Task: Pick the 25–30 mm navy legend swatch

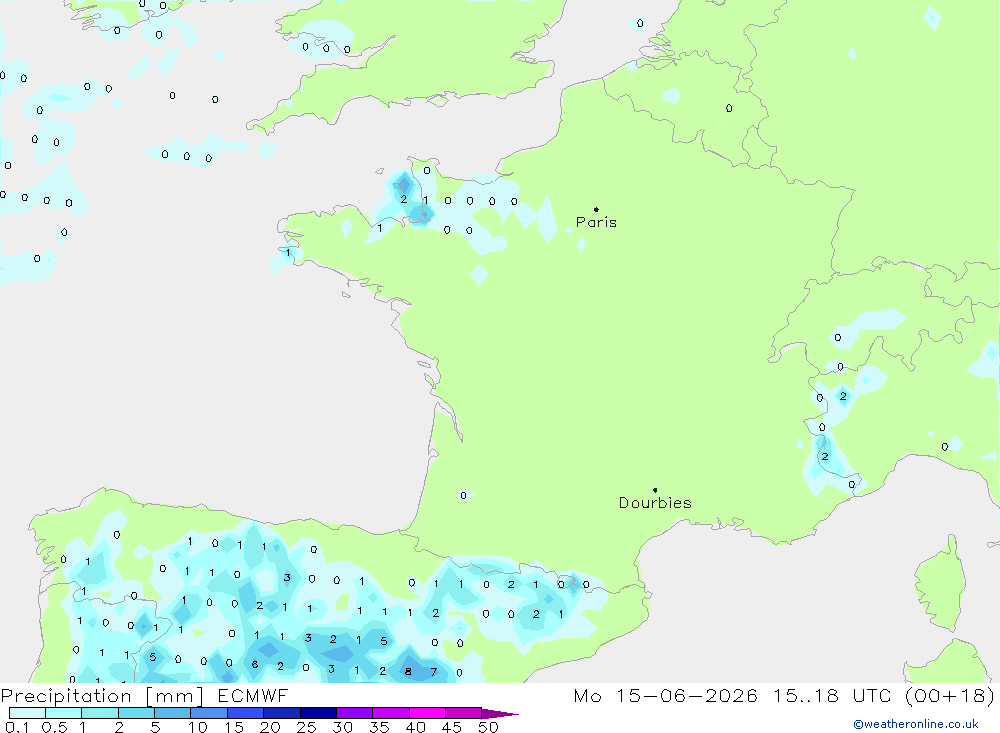Action: [318, 713]
